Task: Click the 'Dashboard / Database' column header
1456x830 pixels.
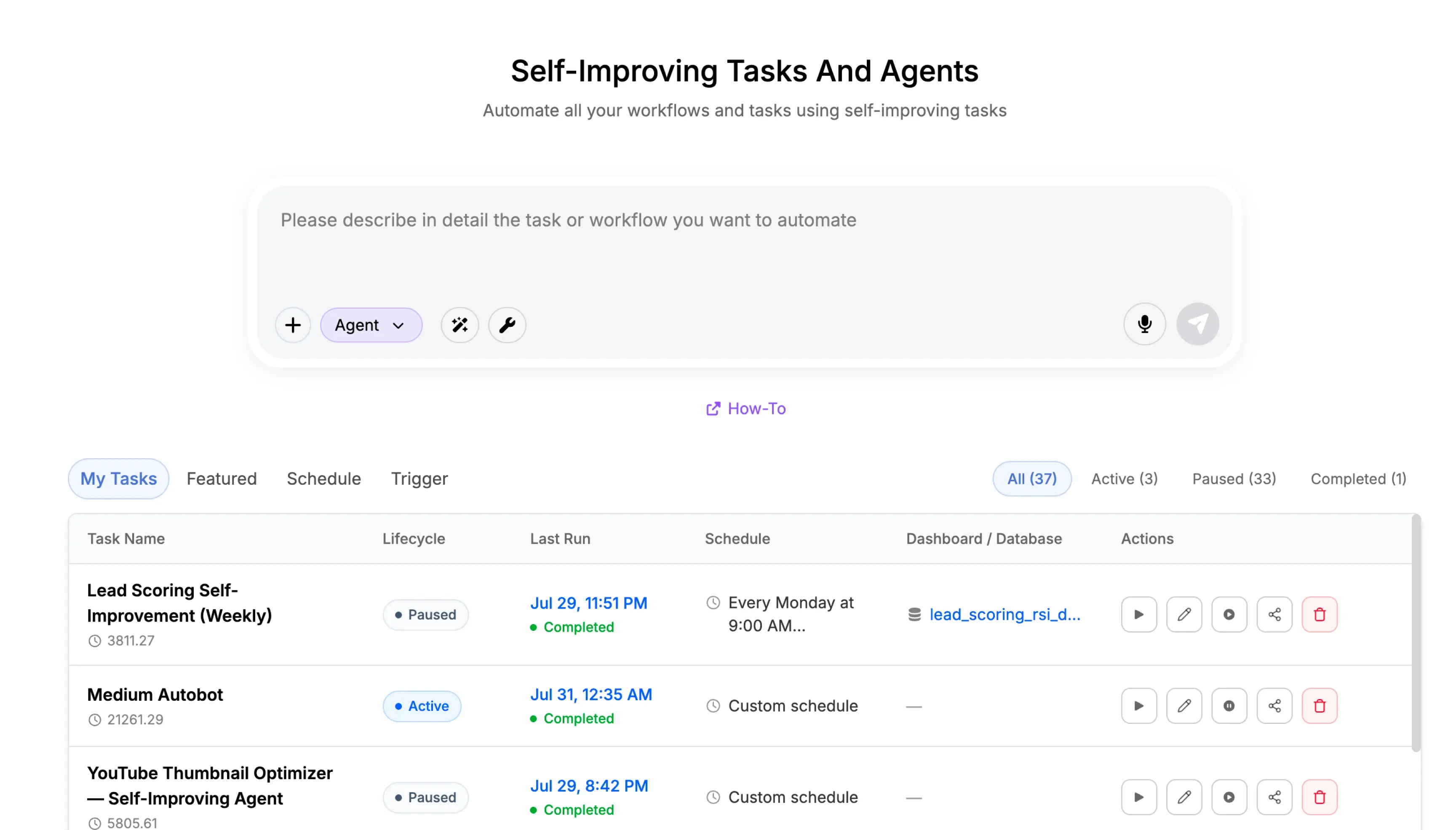Action: (983, 539)
